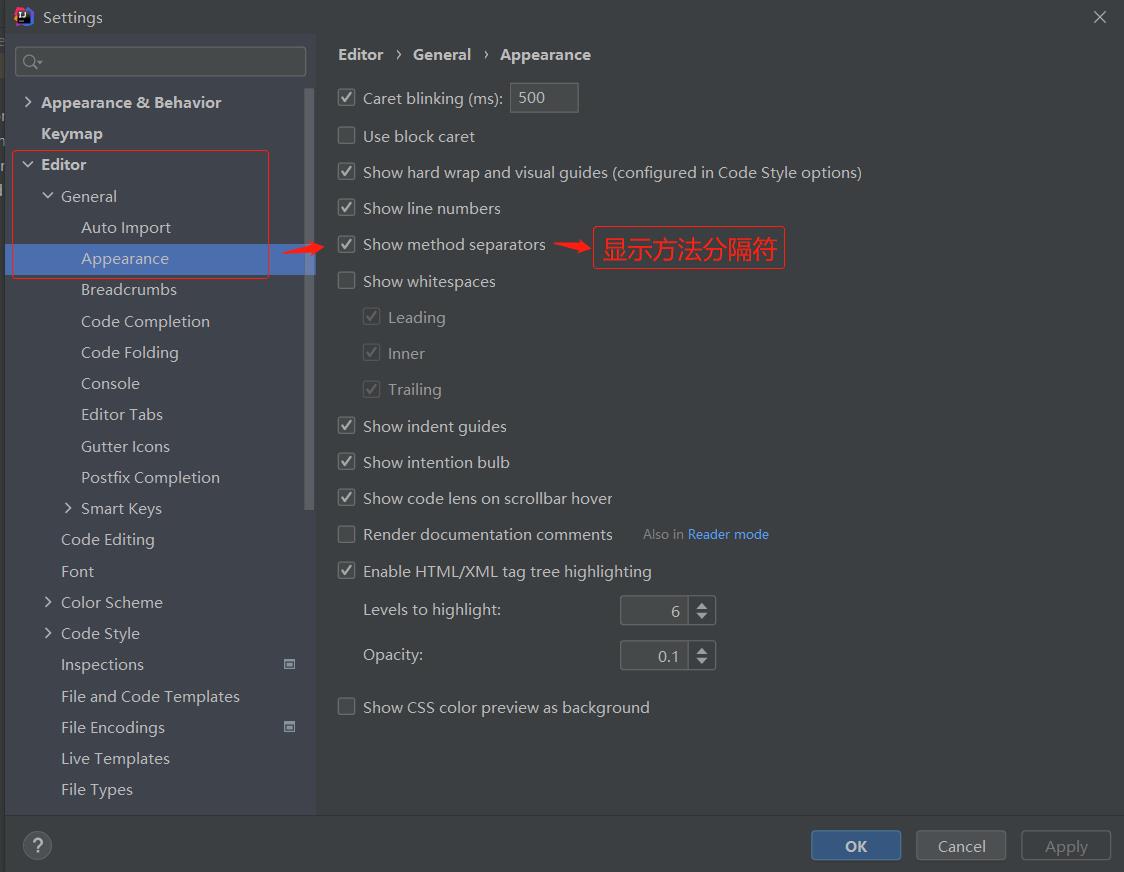
Task: Select Breadcrumbs settings page
Action: (129, 290)
